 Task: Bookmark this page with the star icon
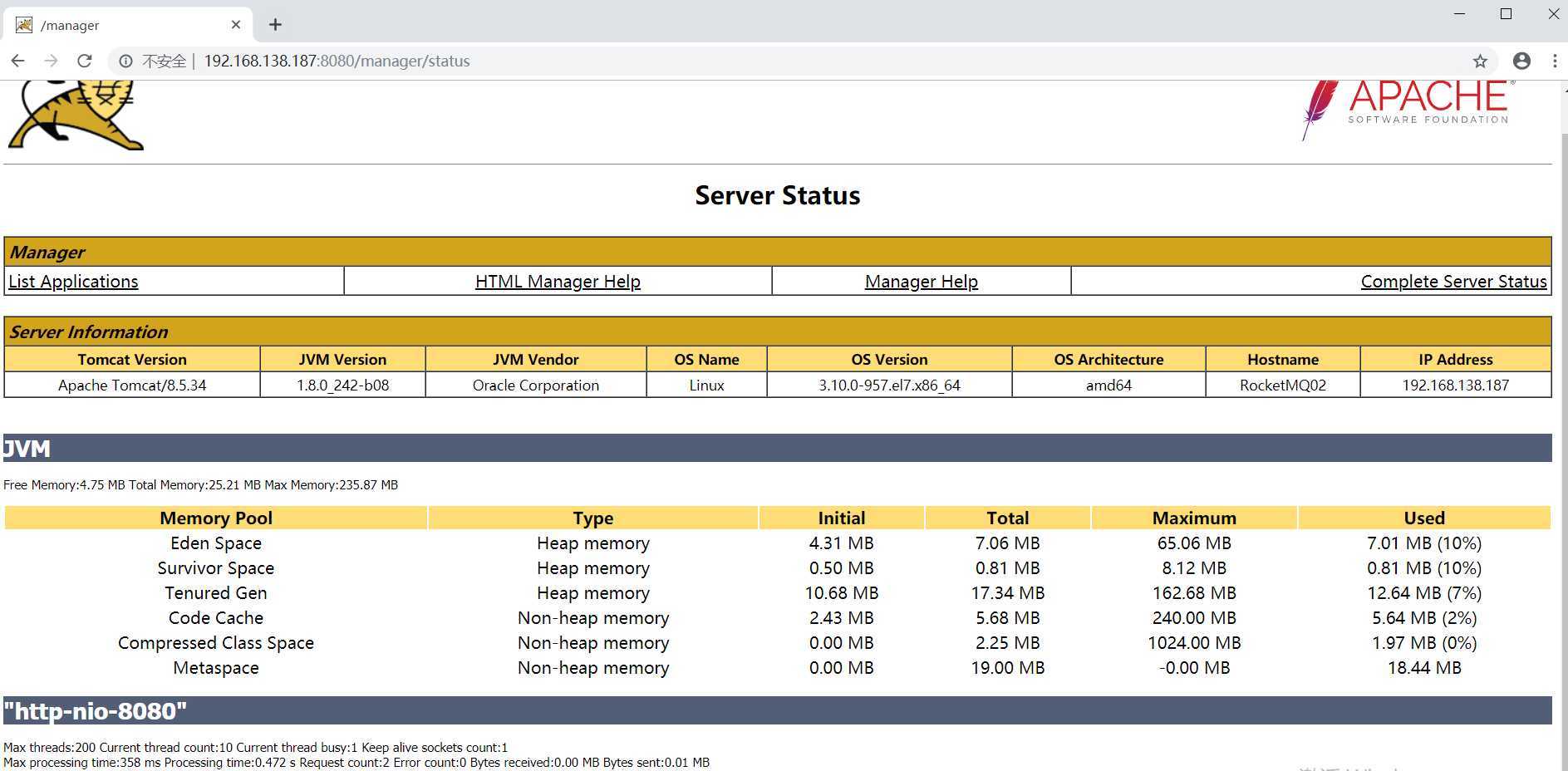click(x=1480, y=61)
